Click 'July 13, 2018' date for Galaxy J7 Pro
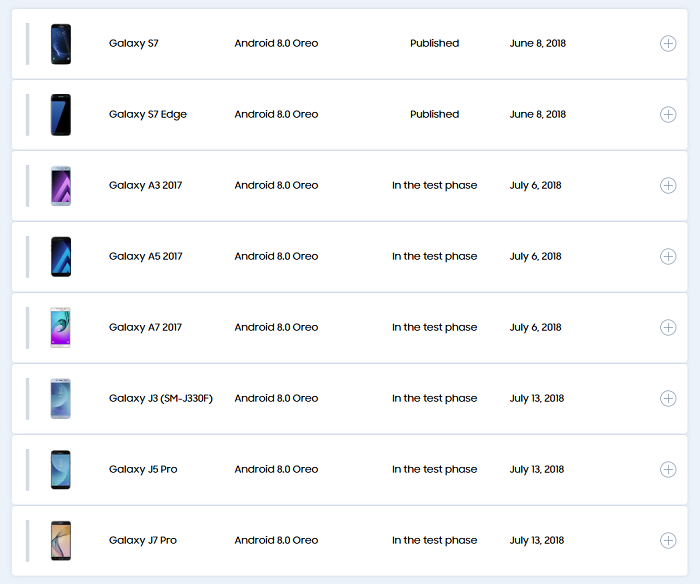This screenshot has width=700, height=584. tap(537, 540)
